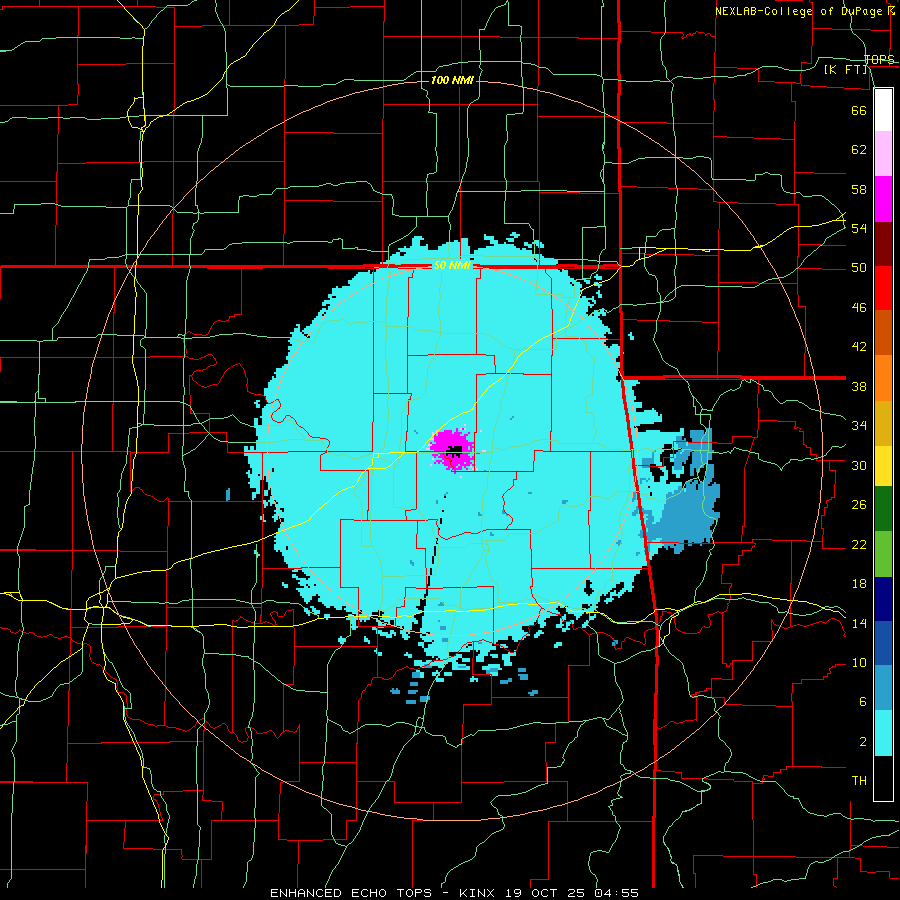This screenshot has height=900, width=900.
Task: Click the ENHANCED ECHO TOPS caption at the bottom
Action: pos(454,893)
